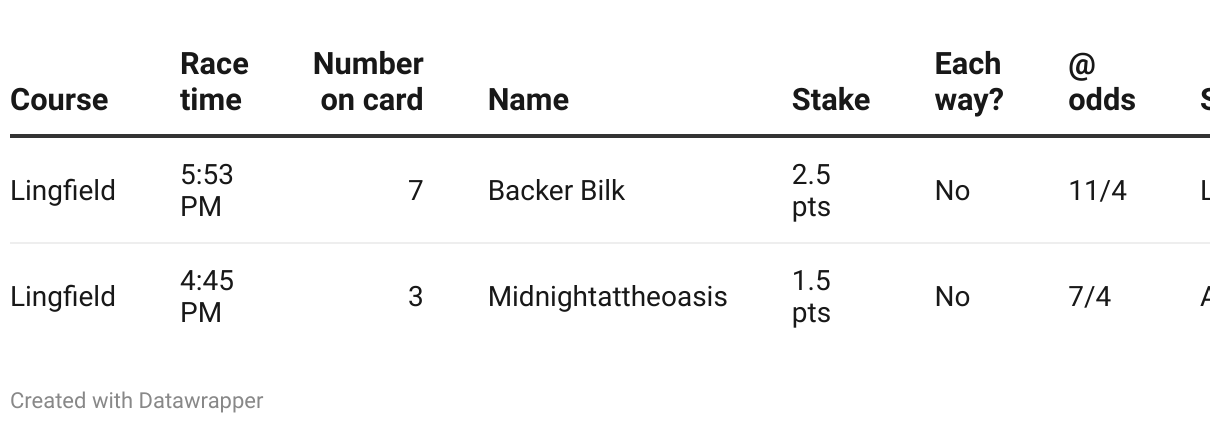Click the Course column header
Viewport: 1220px width, 424px height.
pyautogui.click(x=59, y=100)
